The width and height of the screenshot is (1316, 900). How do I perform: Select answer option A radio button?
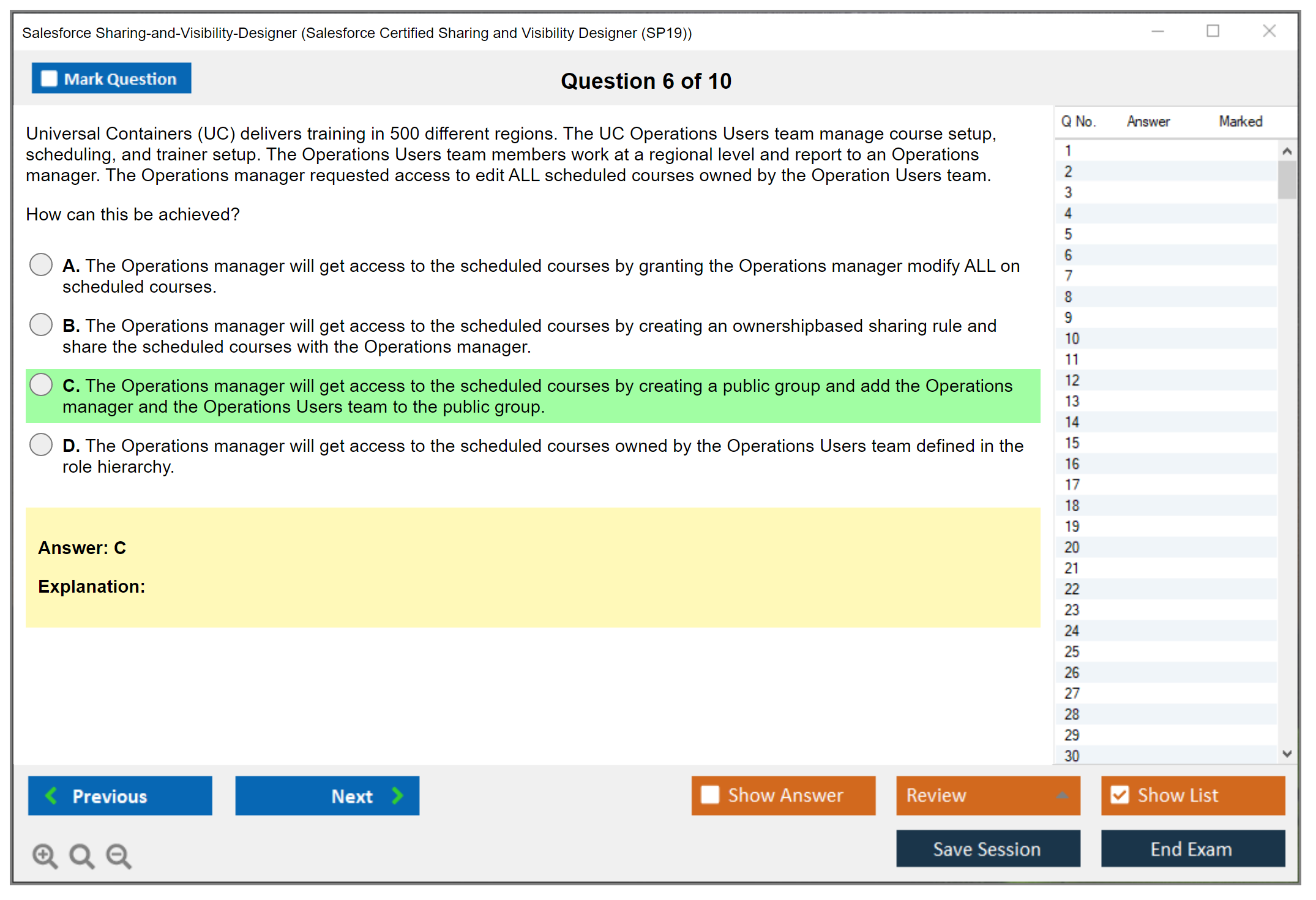[41, 265]
